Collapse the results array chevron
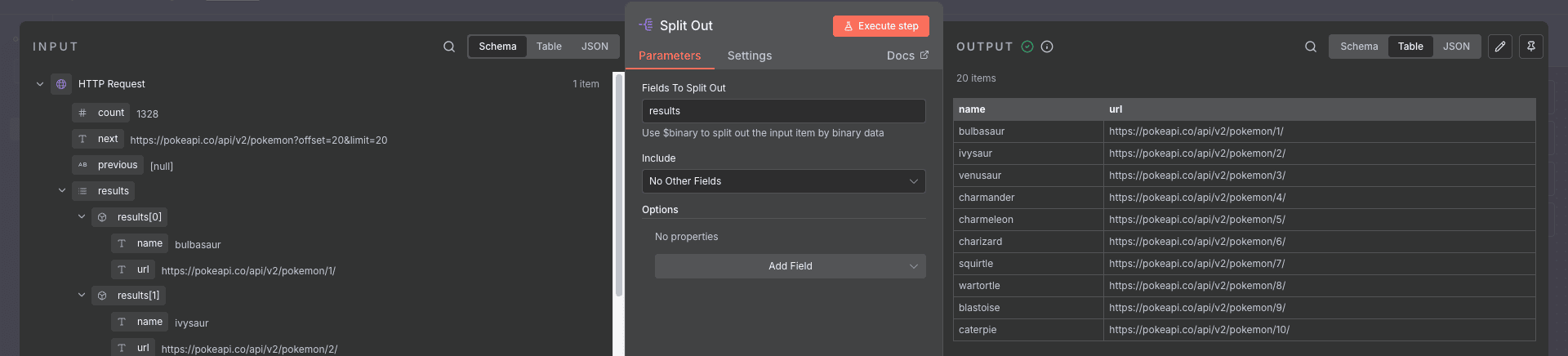Screen dimensions: 1568x356 click(62, 191)
